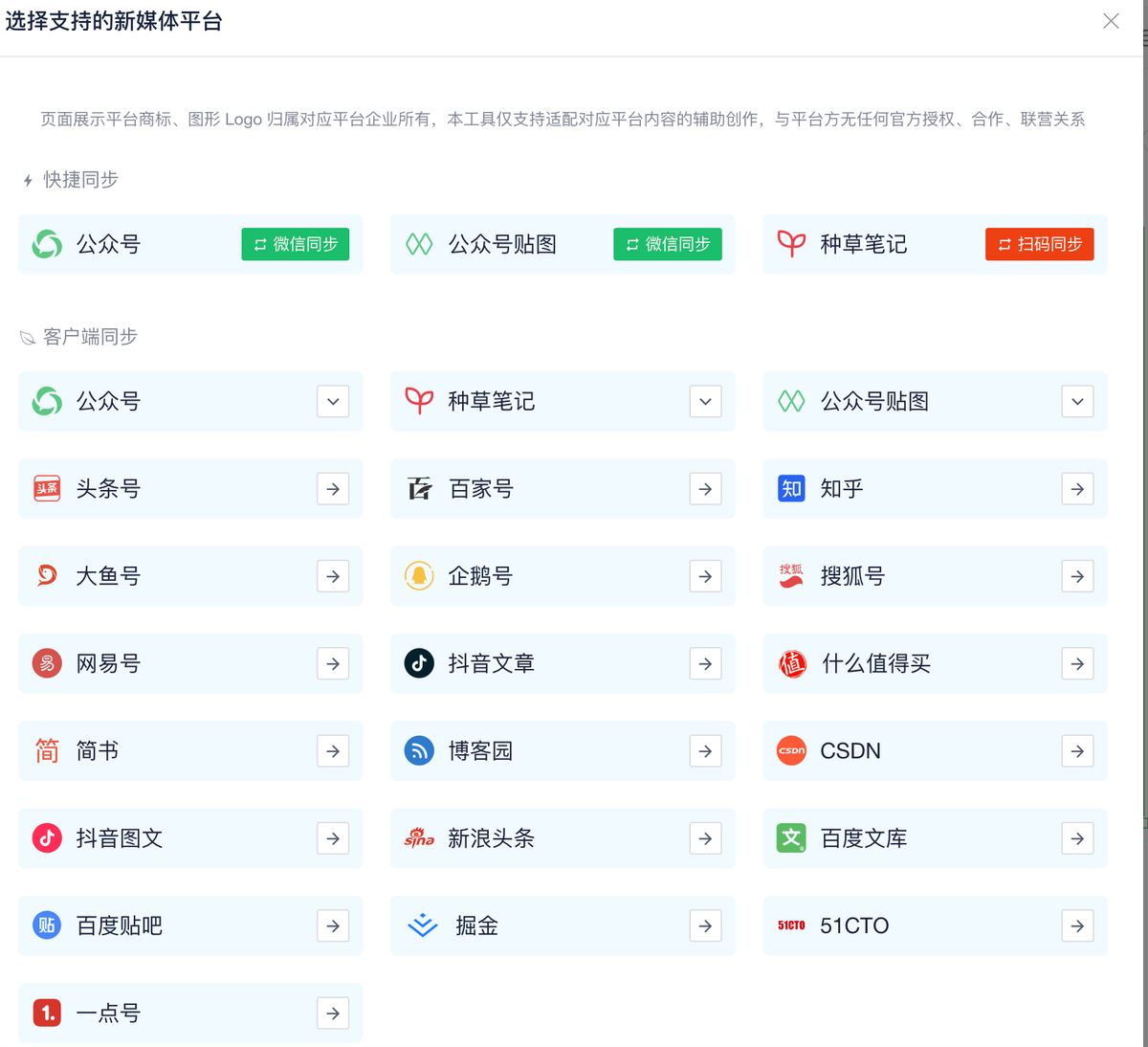Click the 博客园 platform logo
This screenshot has width=1148, height=1047.
[x=419, y=751]
